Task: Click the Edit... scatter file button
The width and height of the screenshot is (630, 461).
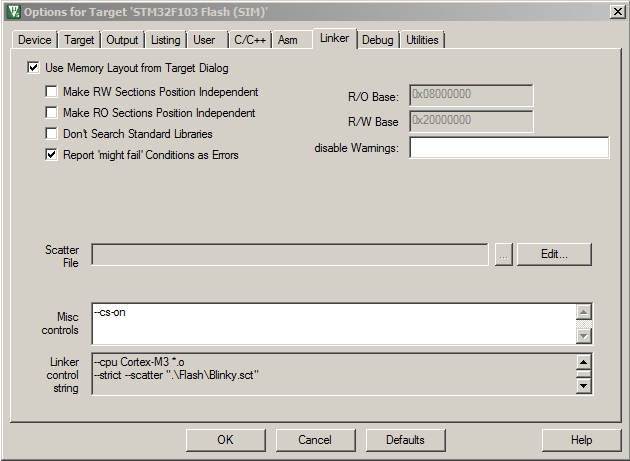Action: [554, 254]
